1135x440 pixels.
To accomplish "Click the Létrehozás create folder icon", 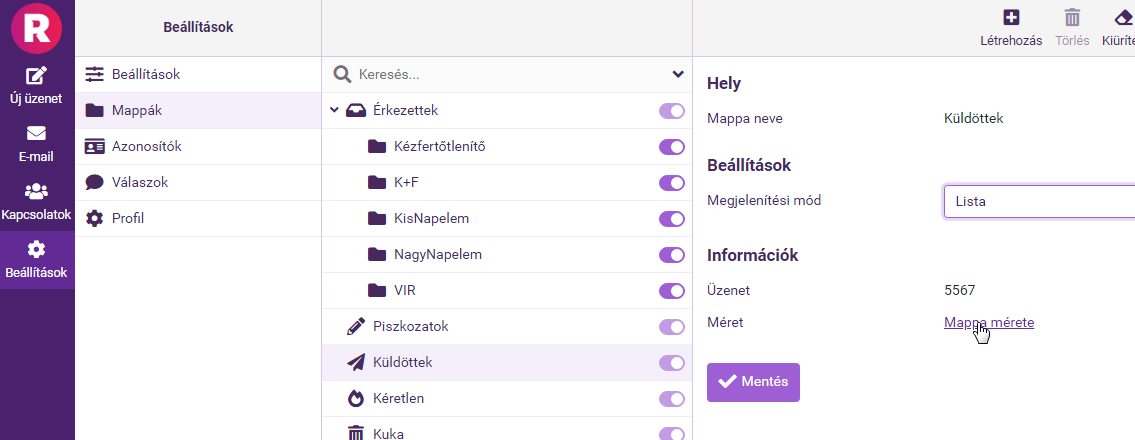I will point(1011,18).
